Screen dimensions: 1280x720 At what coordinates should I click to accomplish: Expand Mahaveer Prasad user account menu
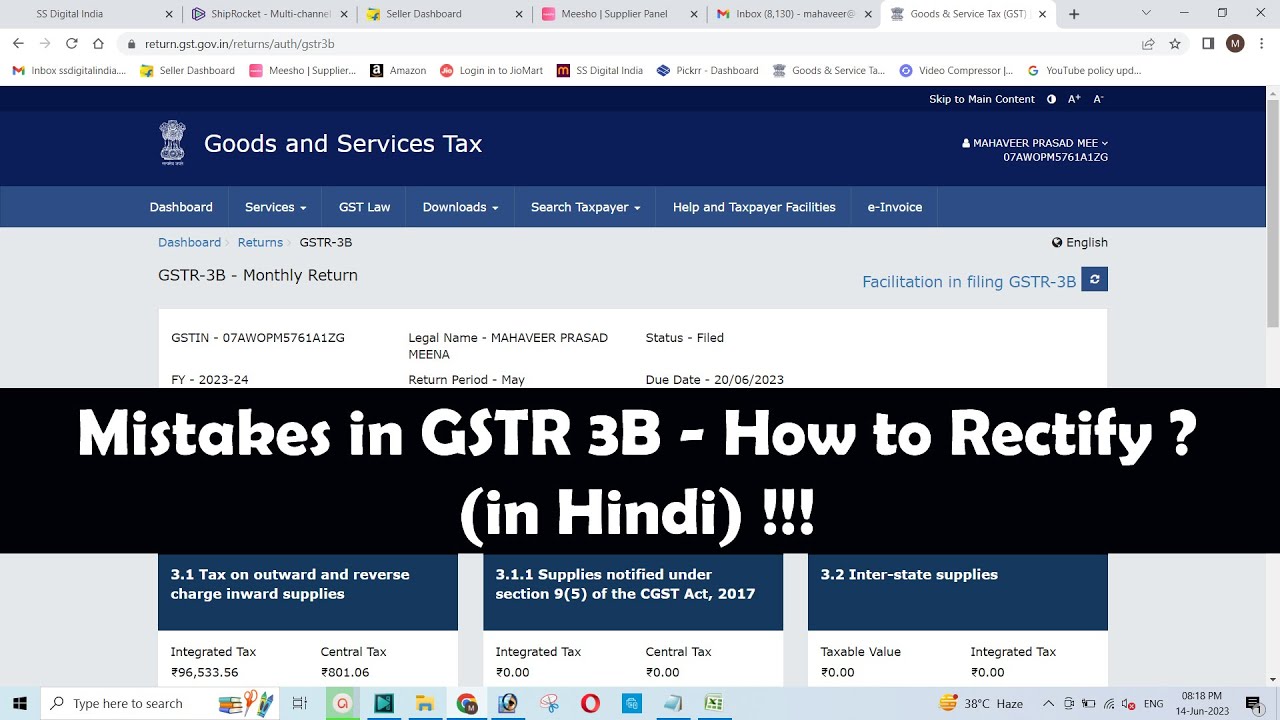1035,143
